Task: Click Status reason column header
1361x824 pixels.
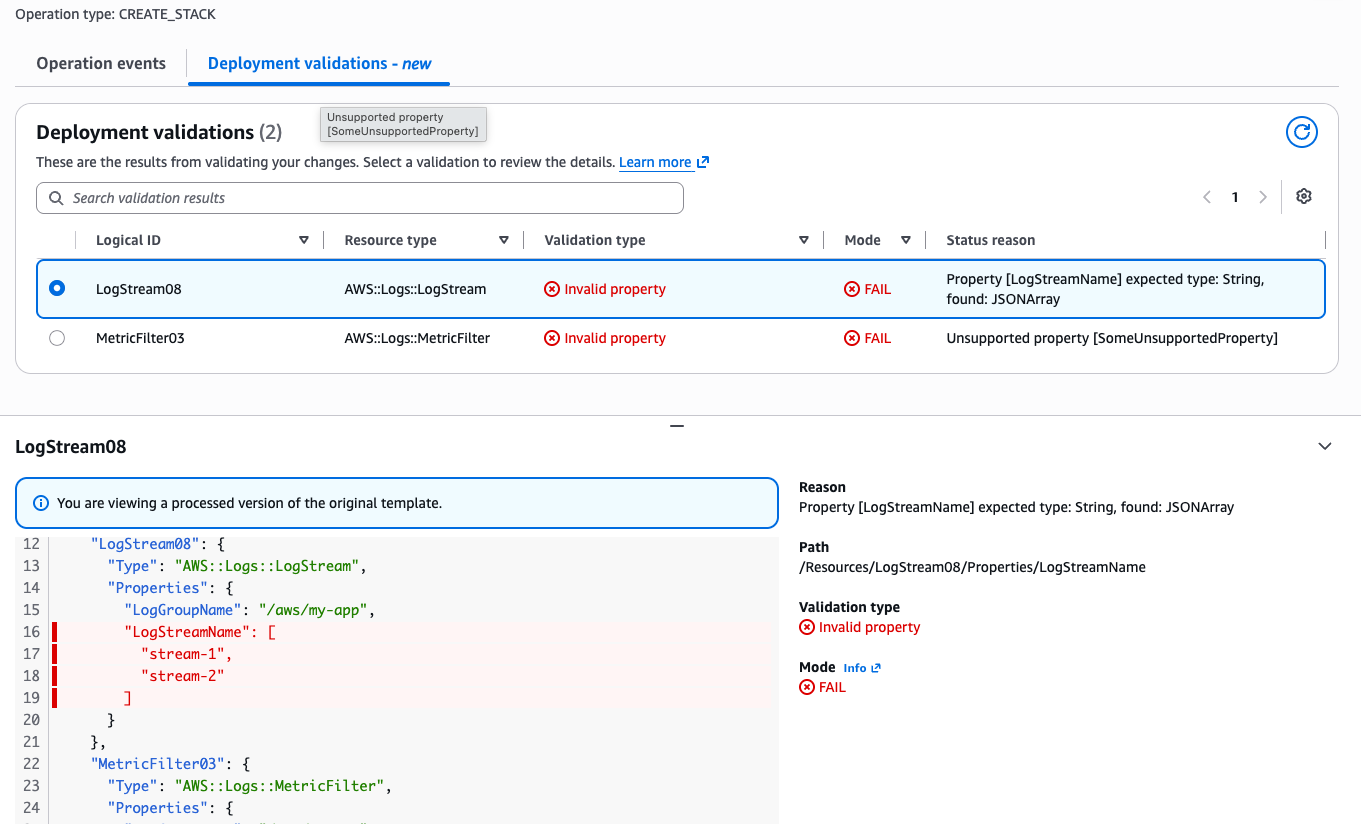Action: tap(990, 240)
